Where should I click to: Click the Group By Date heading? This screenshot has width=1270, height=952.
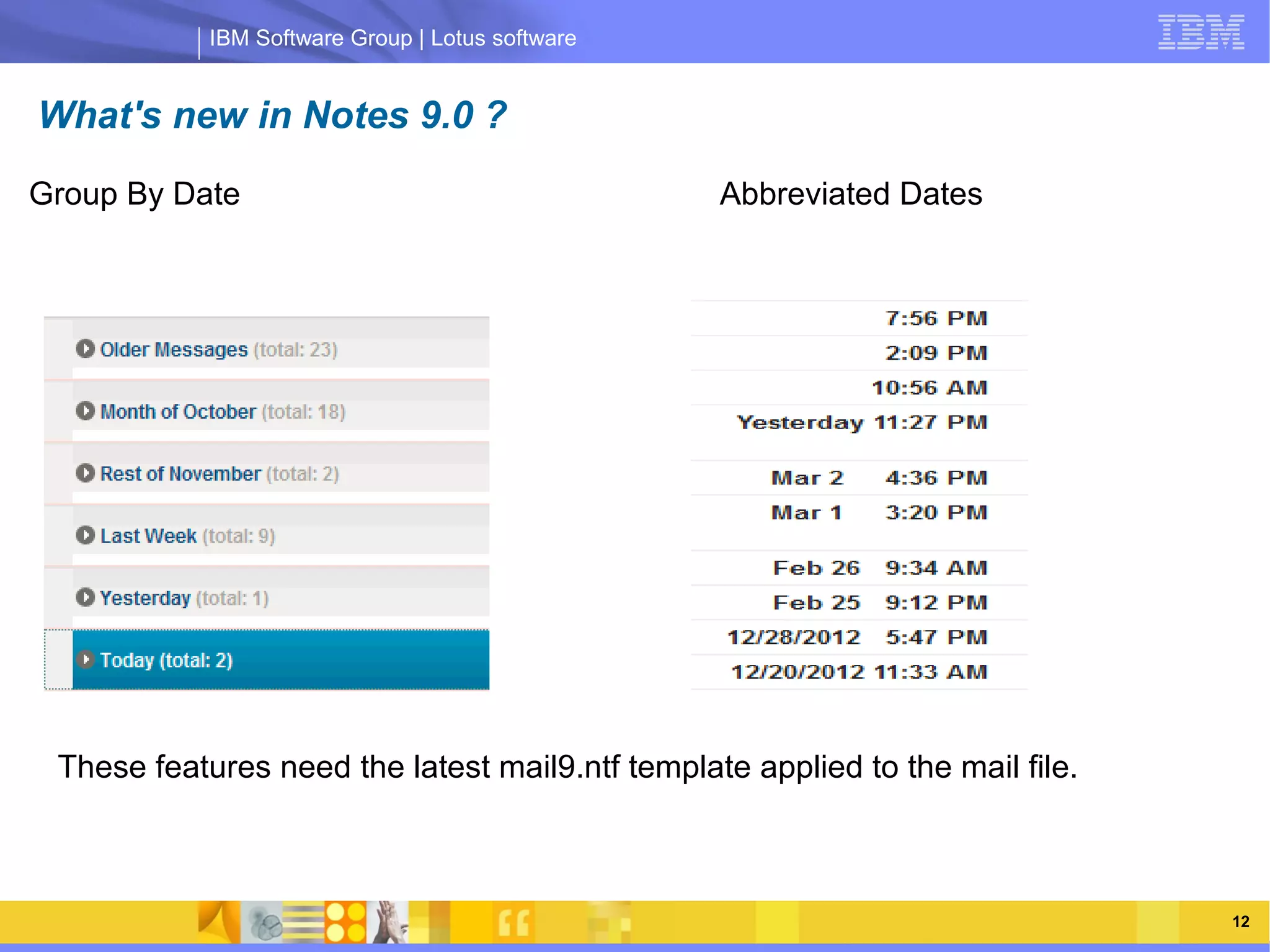point(135,194)
